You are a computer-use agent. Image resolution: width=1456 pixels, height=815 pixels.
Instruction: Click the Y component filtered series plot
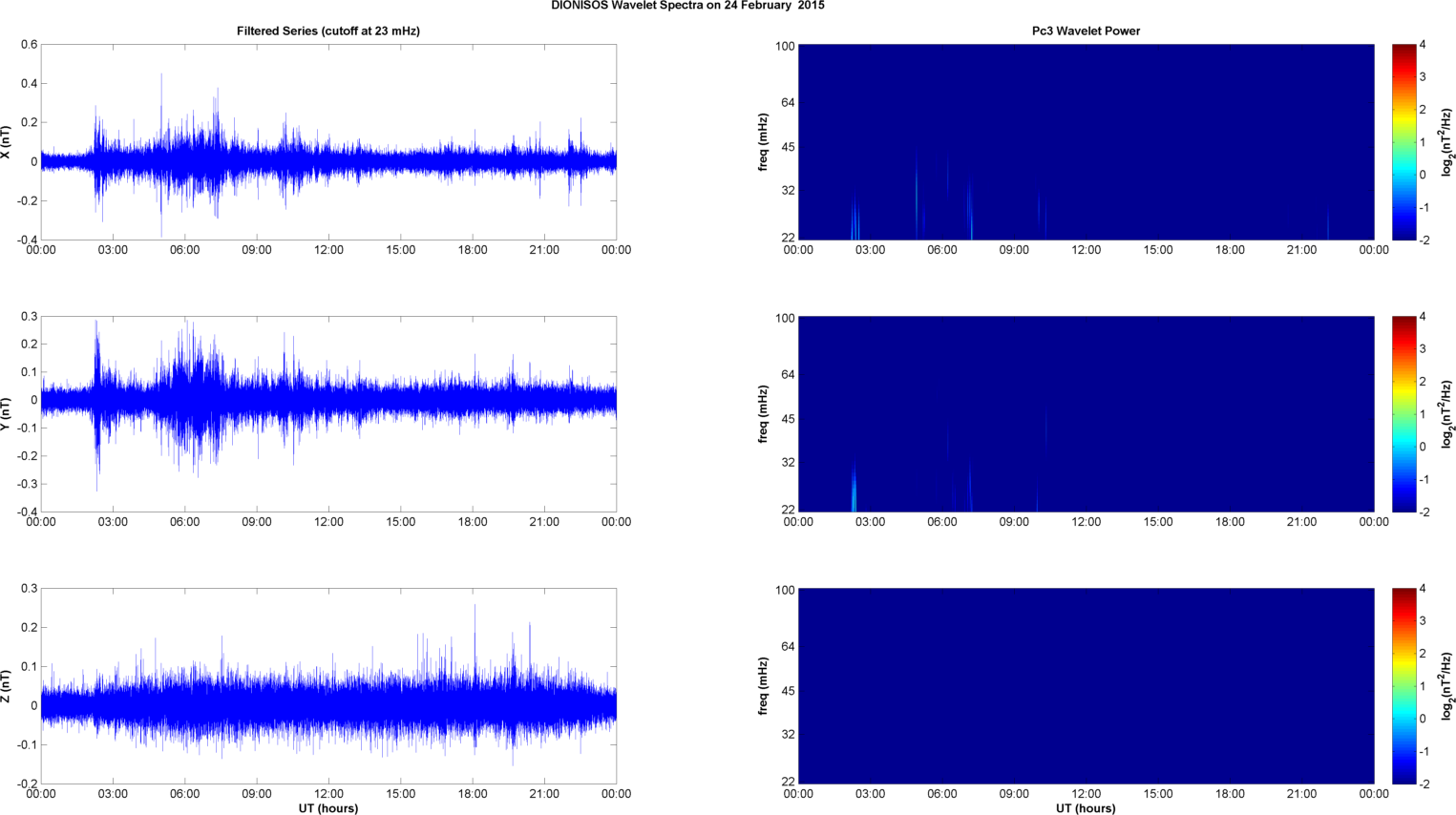tap(328, 414)
